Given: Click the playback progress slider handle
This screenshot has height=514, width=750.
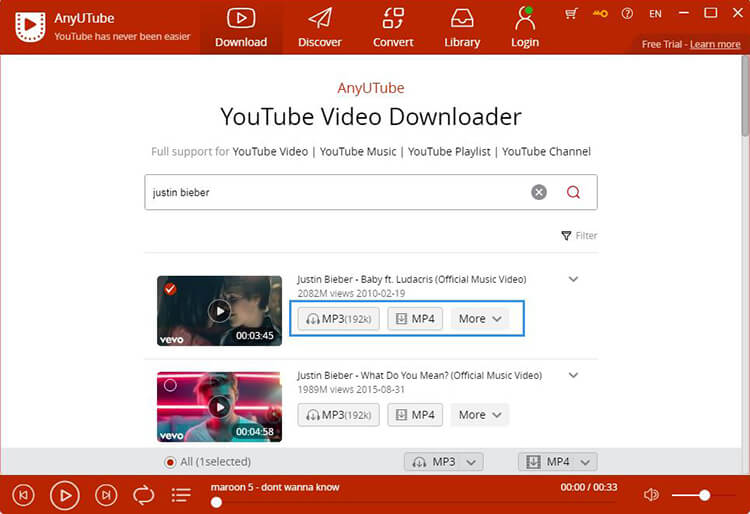Looking at the screenshot, I should tap(216, 502).
